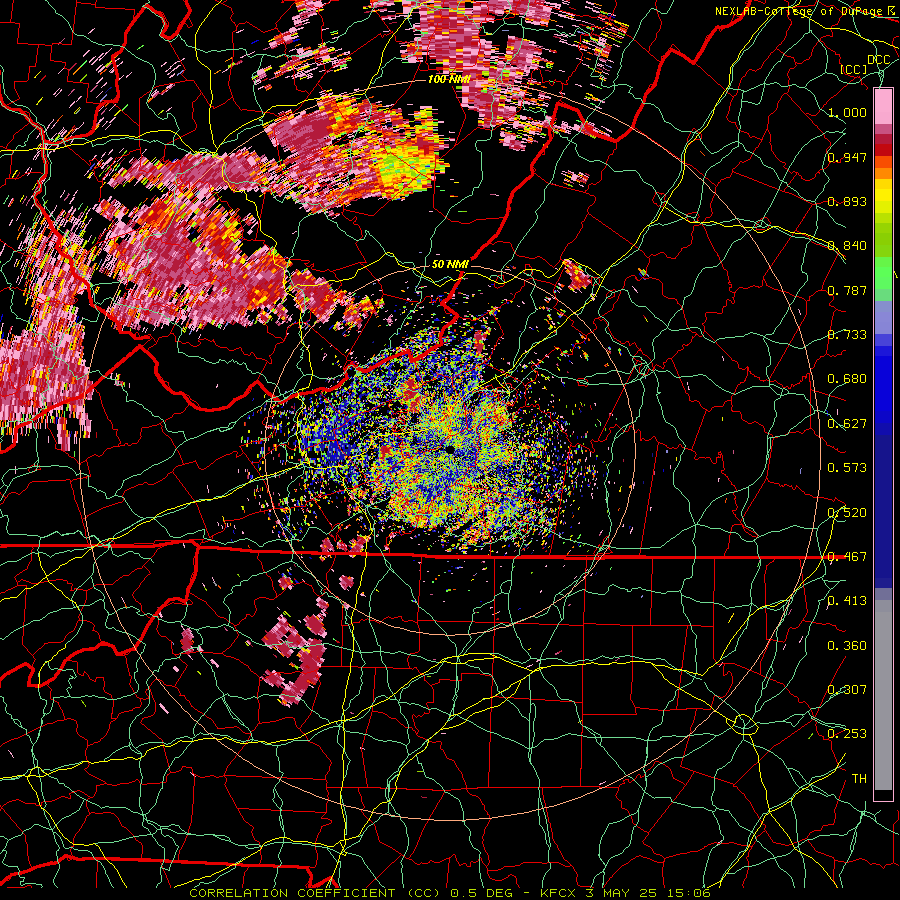Image resolution: width=900 pixels, height=900 pixels.
Task: Click the 15:06 timestamp in the caption
Action: (x=689, y=893)
